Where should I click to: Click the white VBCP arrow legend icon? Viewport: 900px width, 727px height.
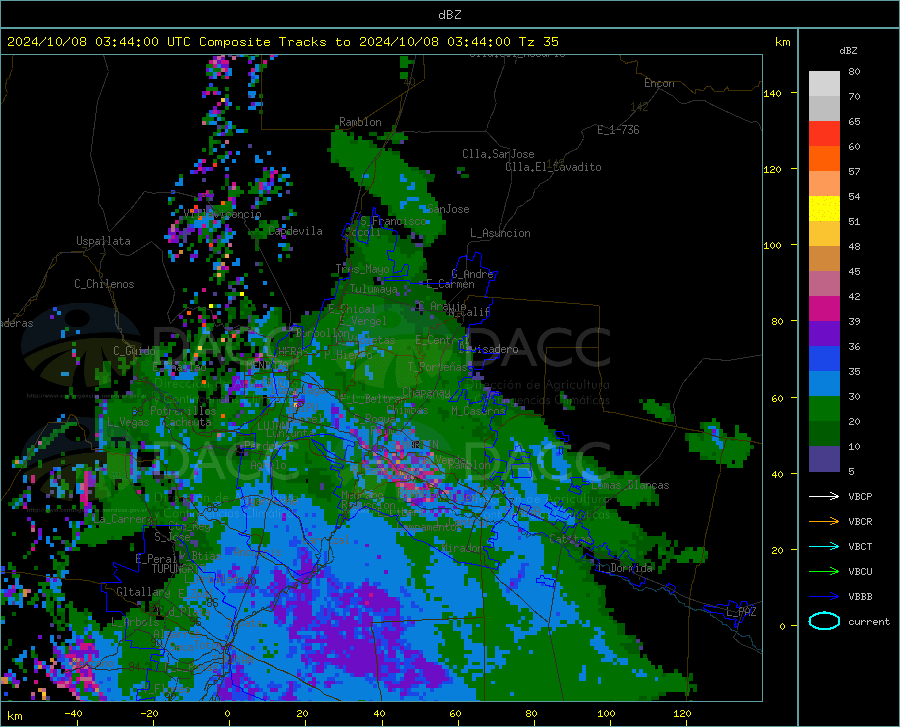[x=824, y=496]
